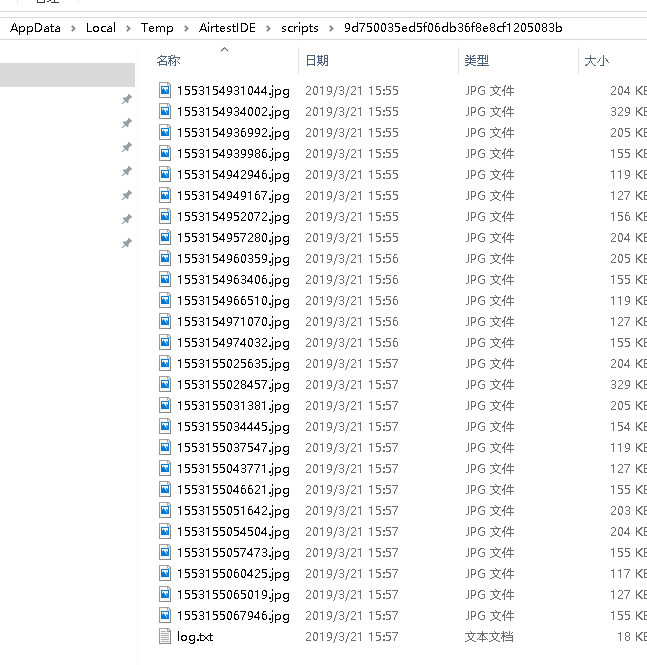Image resolution: width=647 pixels, height=665 pixels.
Task: Navigate to scripts folder in breadcrumb
Action: [299, 28]
